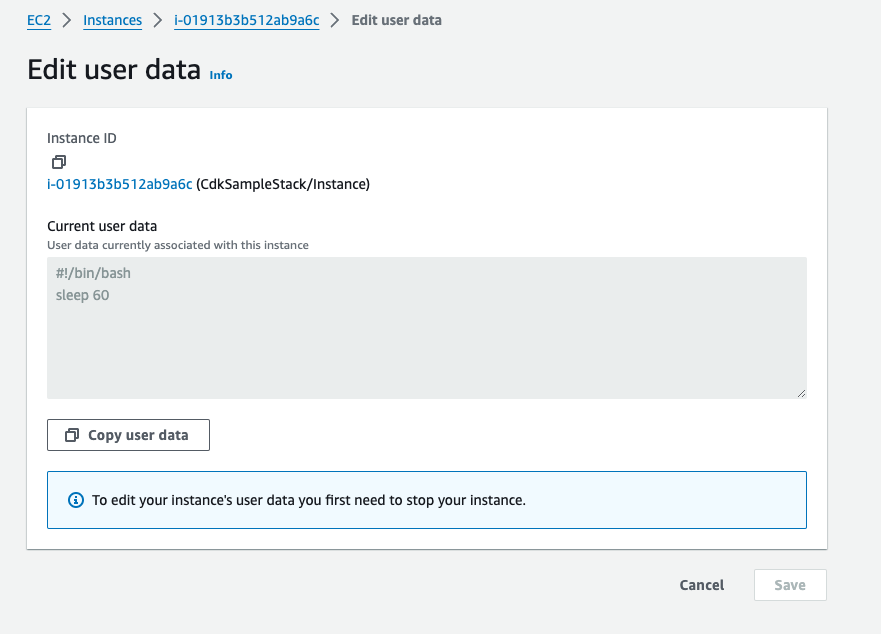Click the chevron after EC2 in the breadcrumb
This screenshot has height=634, width=881.
click(65, 19)
